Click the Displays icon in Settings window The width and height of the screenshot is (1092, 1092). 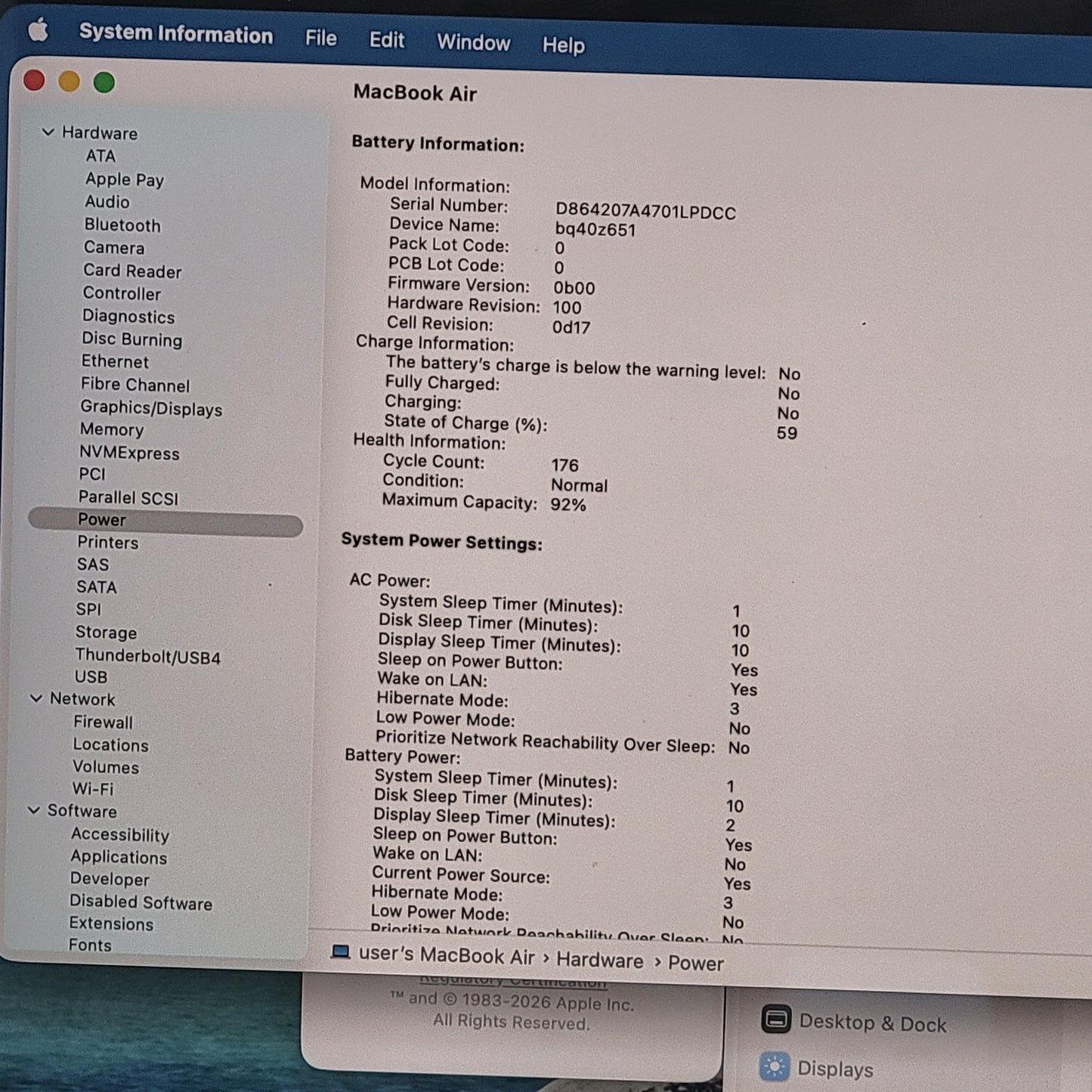tap(775, 1066)
